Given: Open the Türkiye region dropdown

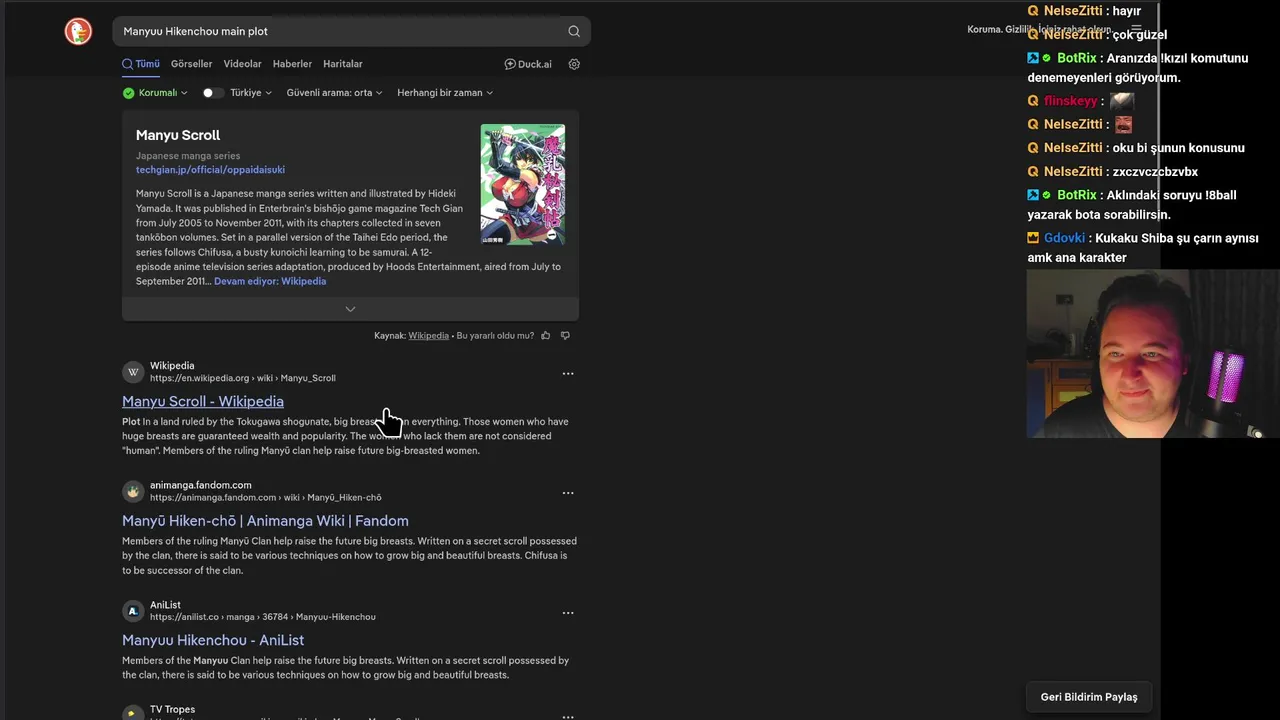Looking at the screenshot, I should tap(251, 93).
